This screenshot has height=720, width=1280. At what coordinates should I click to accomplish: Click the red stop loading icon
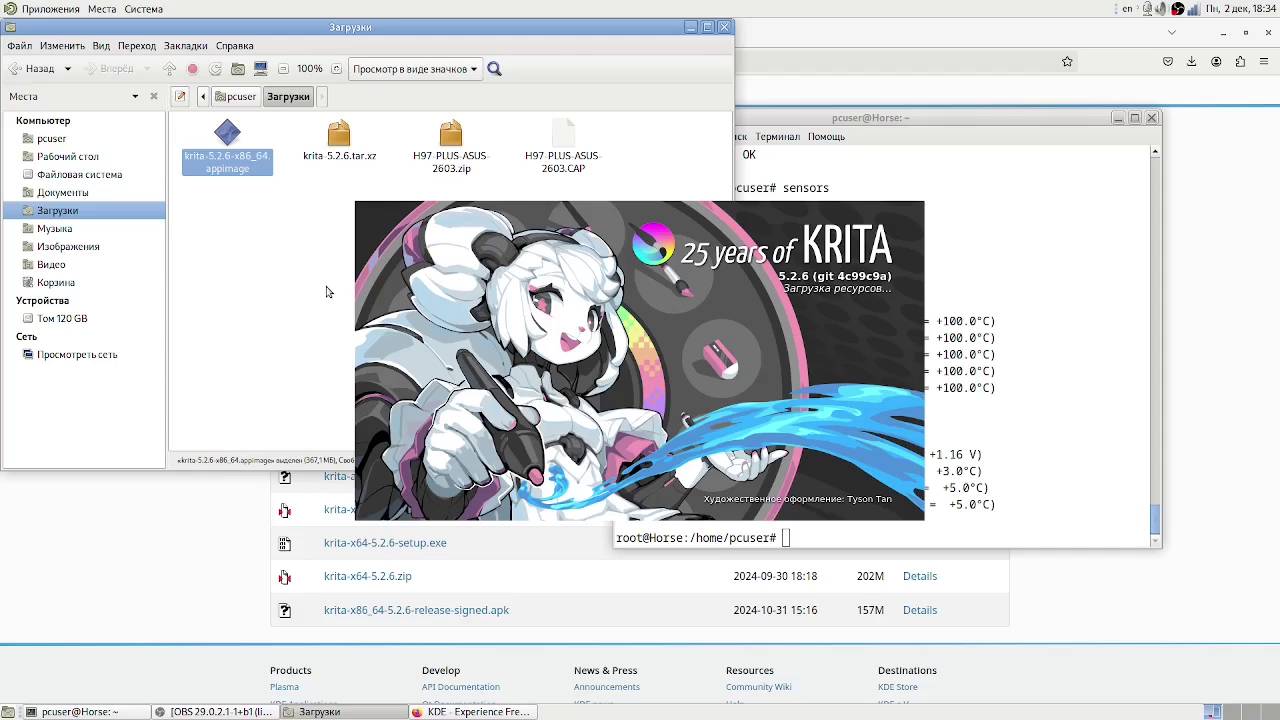[x=192, y=69]
